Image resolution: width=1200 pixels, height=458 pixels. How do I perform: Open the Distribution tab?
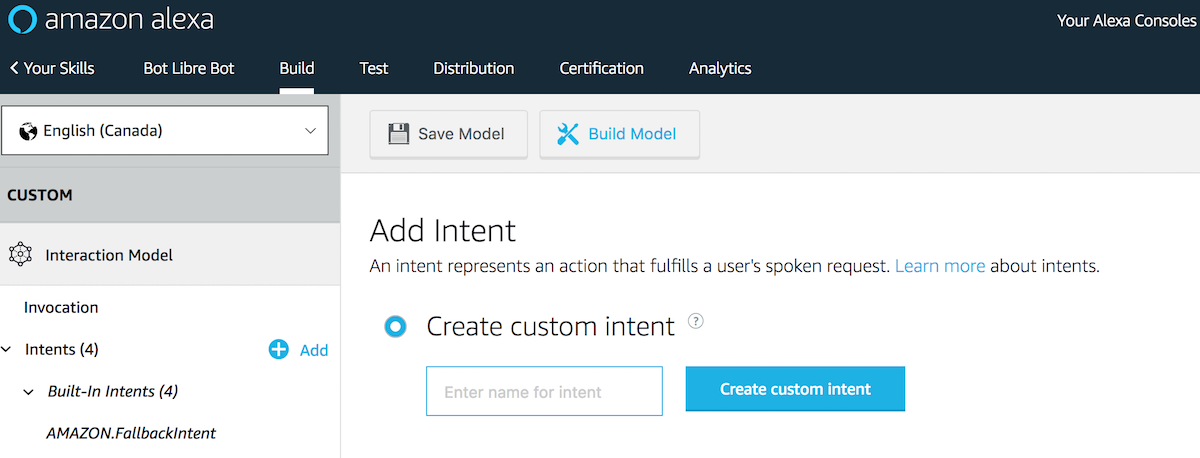473,68
